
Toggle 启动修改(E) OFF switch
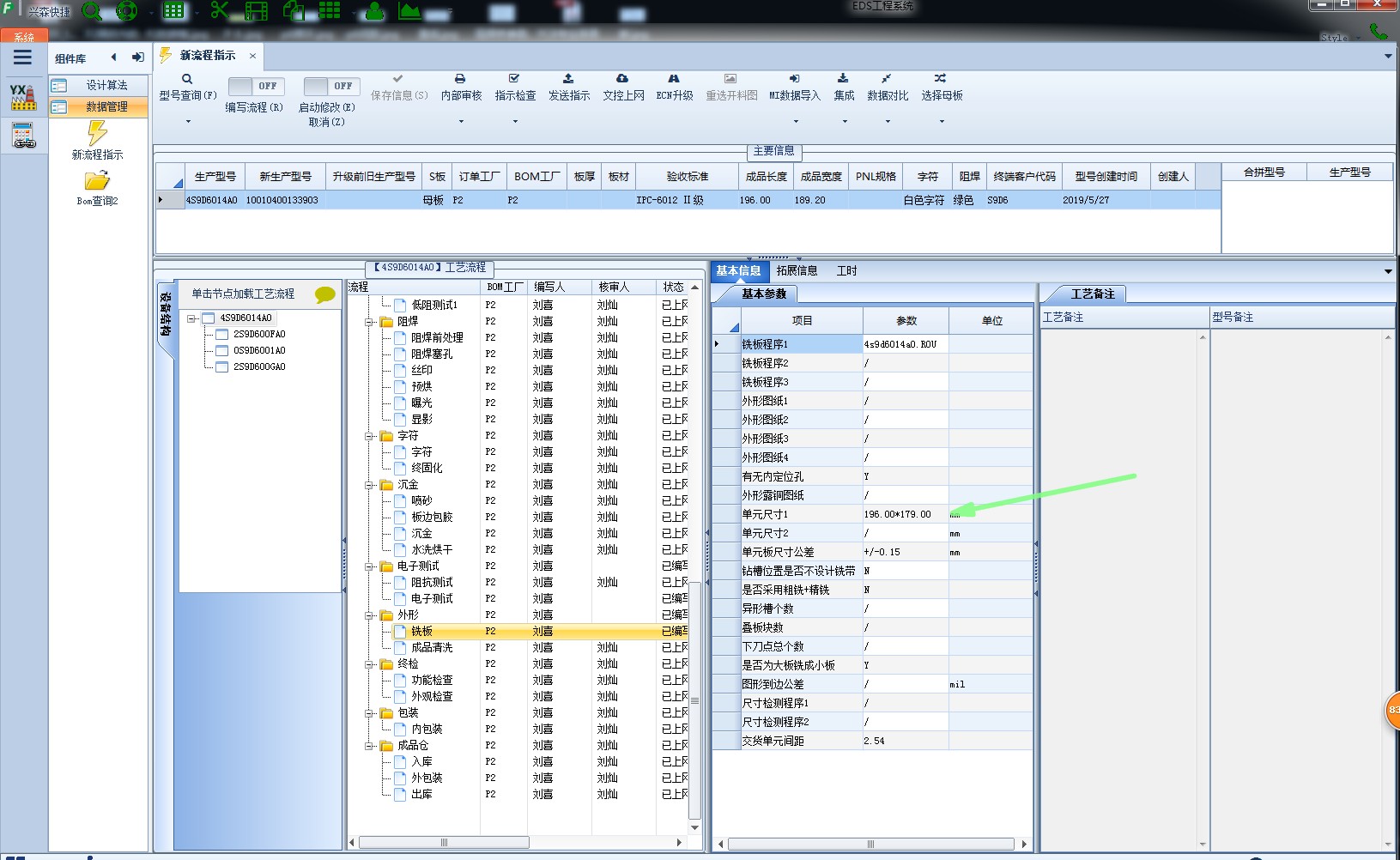pos(332,86)
